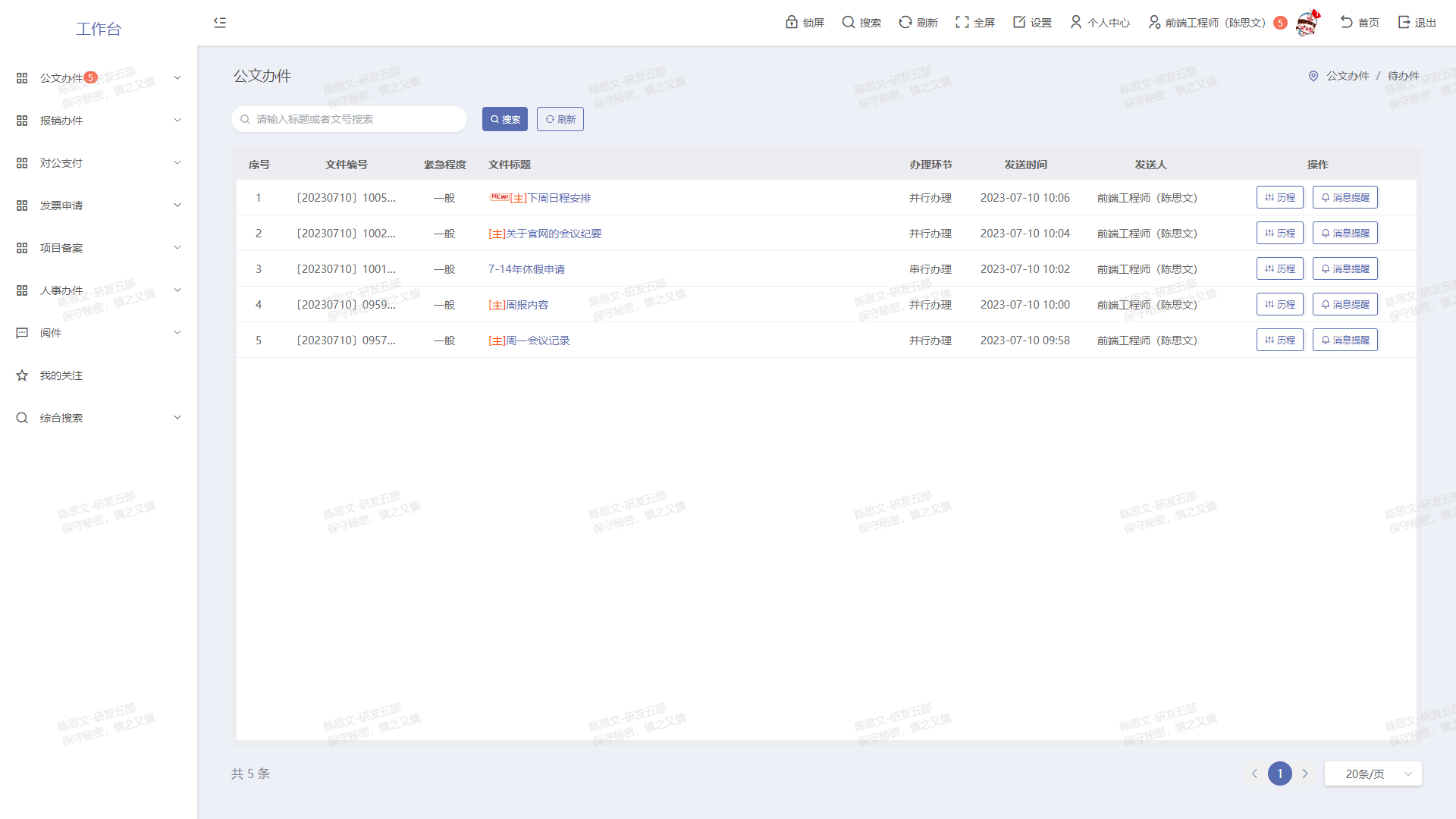This screenshot has height=819, width=1456.
Task: Open settings via the edit icon
Action: [x=1019, y=22]
